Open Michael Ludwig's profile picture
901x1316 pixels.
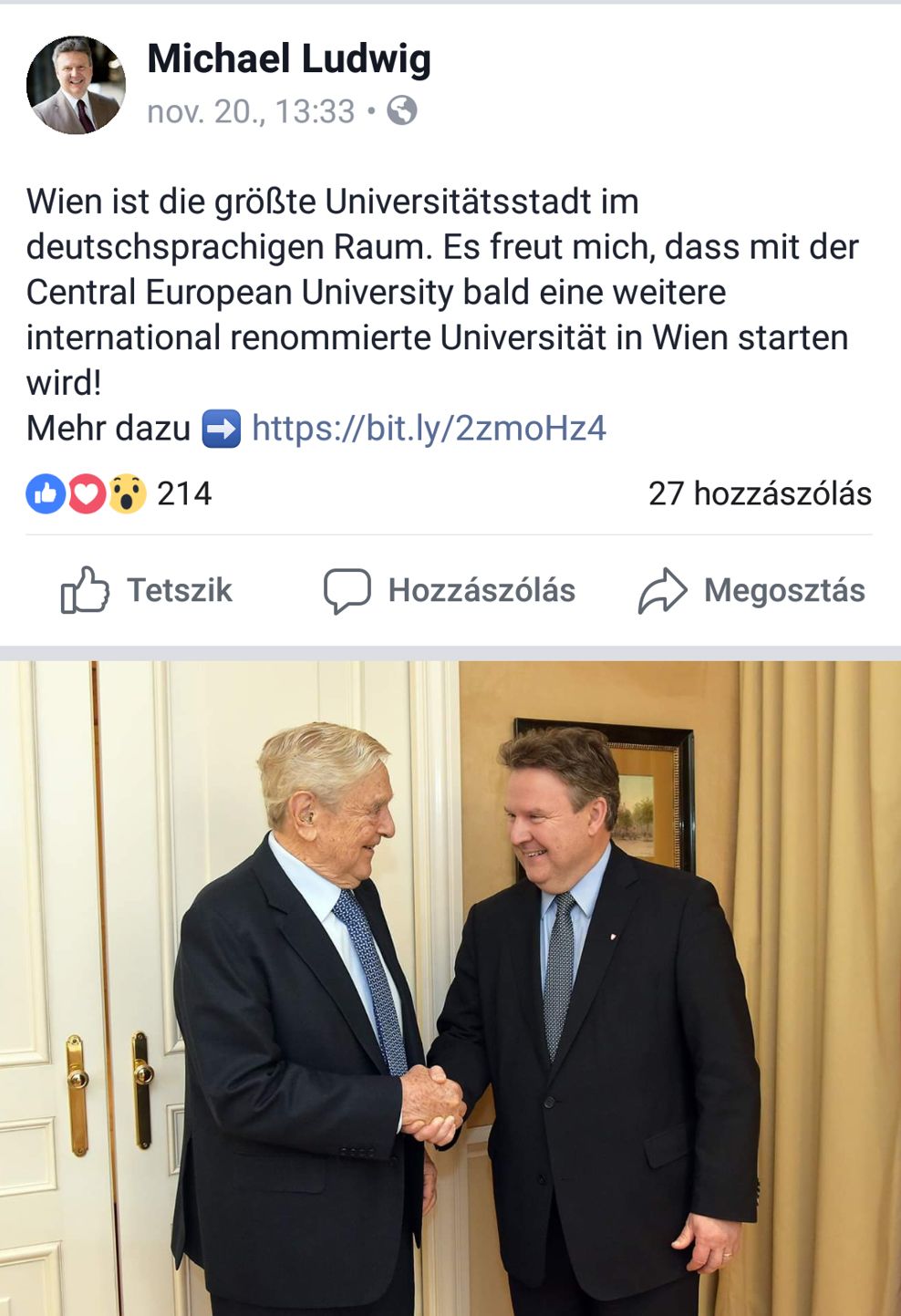pos(76,85)
